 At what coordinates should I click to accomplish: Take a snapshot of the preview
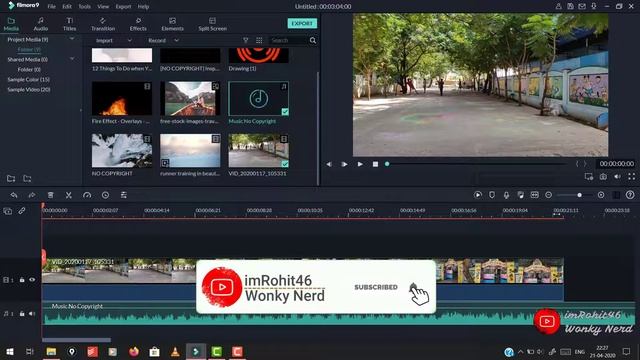[603, 177]
